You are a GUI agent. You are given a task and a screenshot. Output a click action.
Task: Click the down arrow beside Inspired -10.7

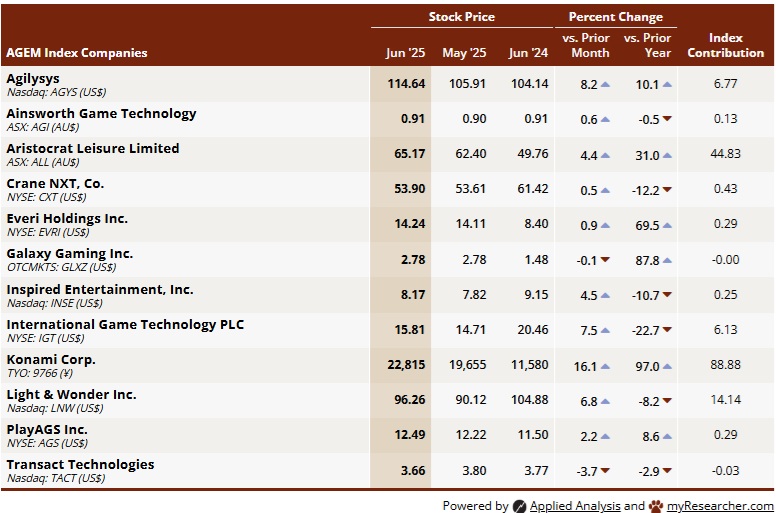click(x=667, y=295)
